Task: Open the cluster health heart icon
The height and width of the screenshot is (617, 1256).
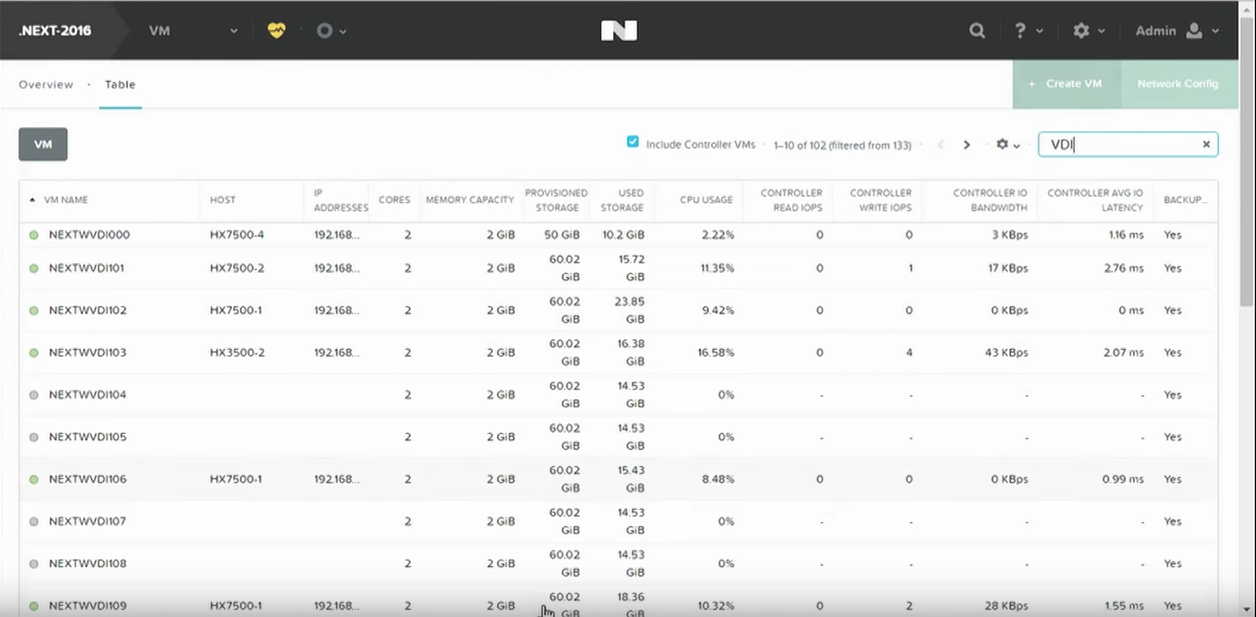Action: 277,31
